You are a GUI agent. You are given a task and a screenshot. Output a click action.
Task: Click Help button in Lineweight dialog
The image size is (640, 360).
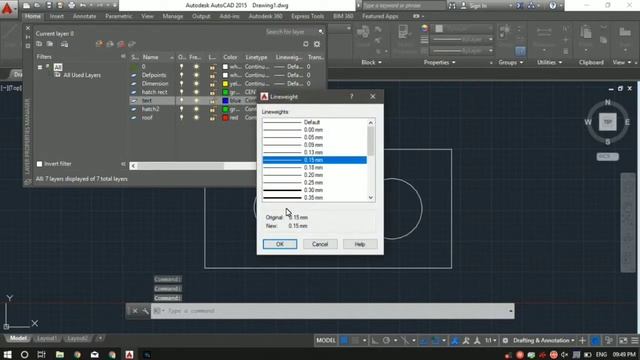360,244
